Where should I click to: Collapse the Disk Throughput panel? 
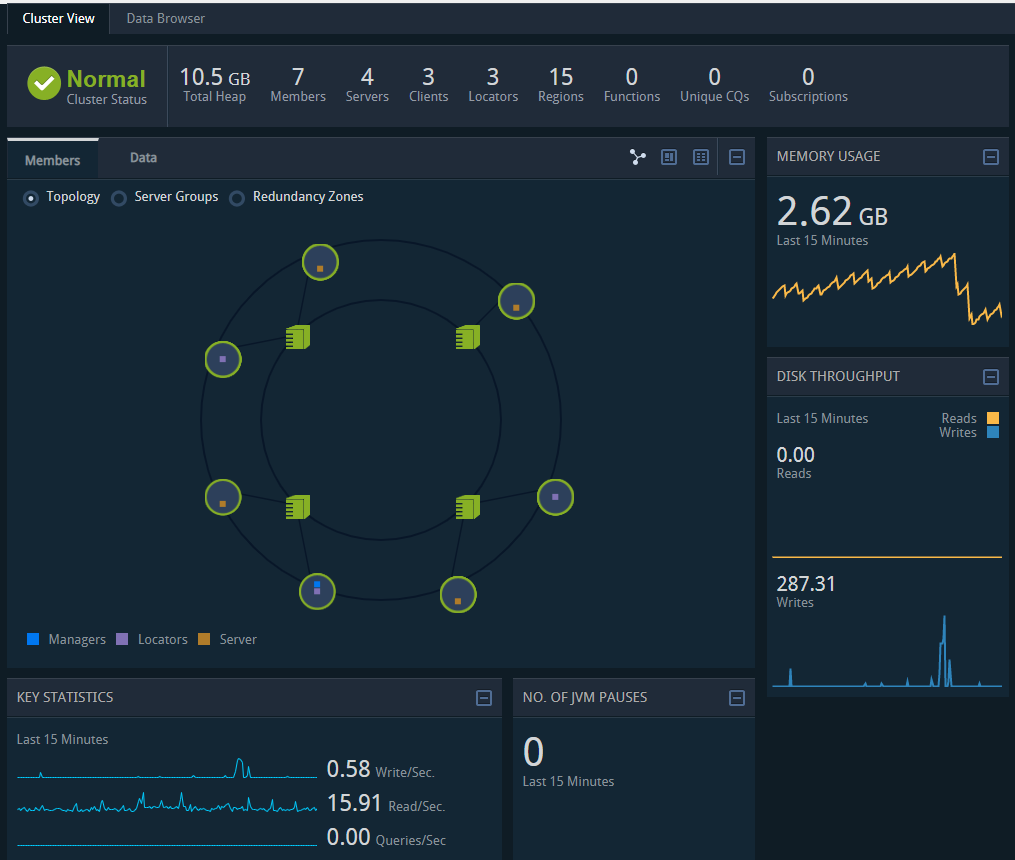pyautogui.click(x=990, y=377)
